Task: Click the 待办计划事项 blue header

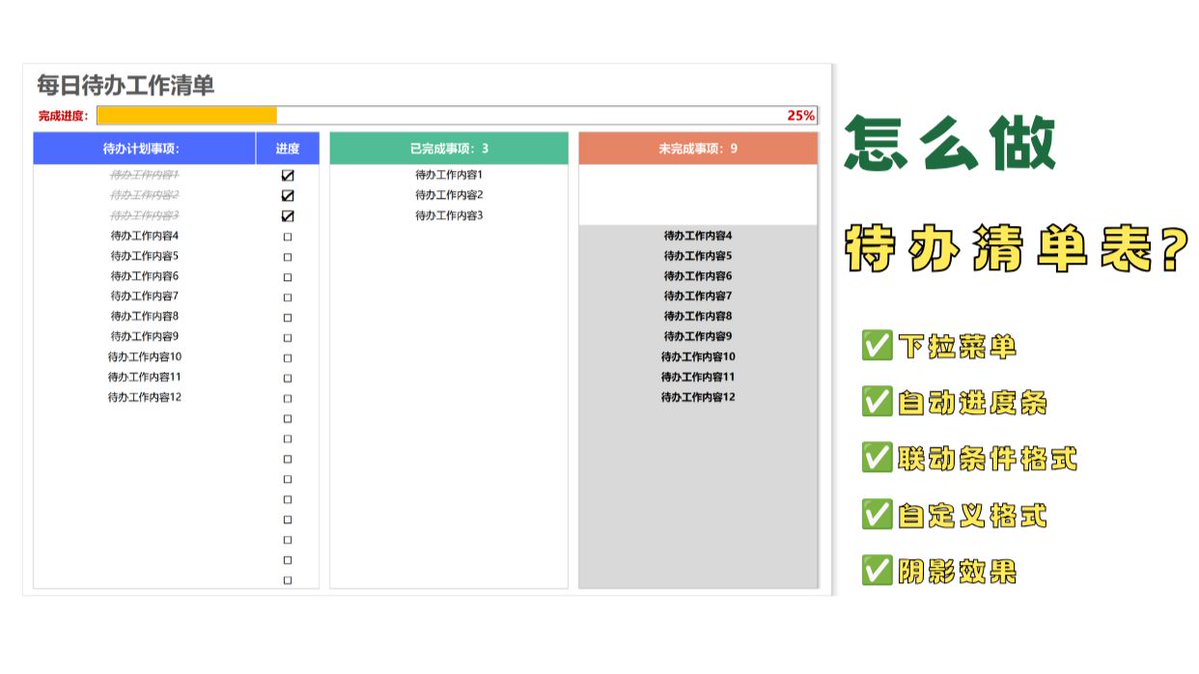Action: coord(144,148)
